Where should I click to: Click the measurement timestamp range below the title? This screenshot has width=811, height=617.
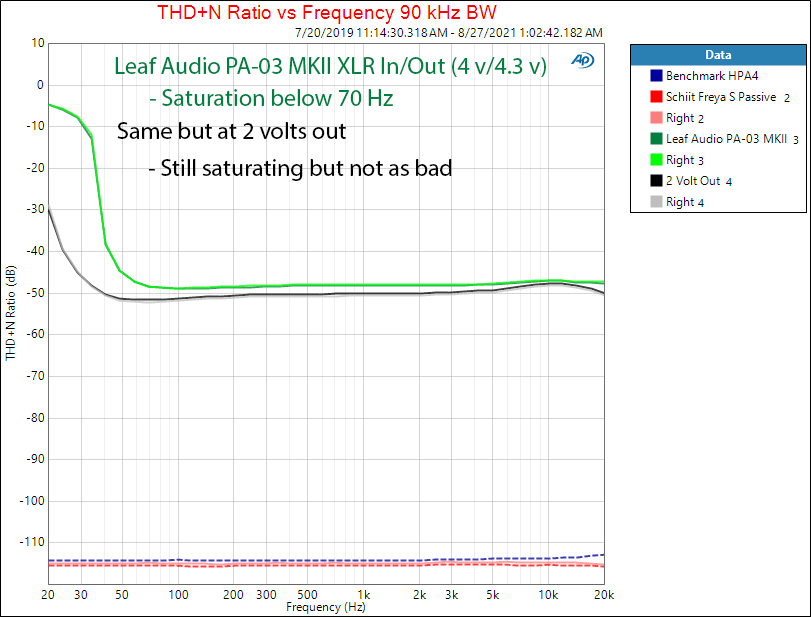(x=448, y=33)
